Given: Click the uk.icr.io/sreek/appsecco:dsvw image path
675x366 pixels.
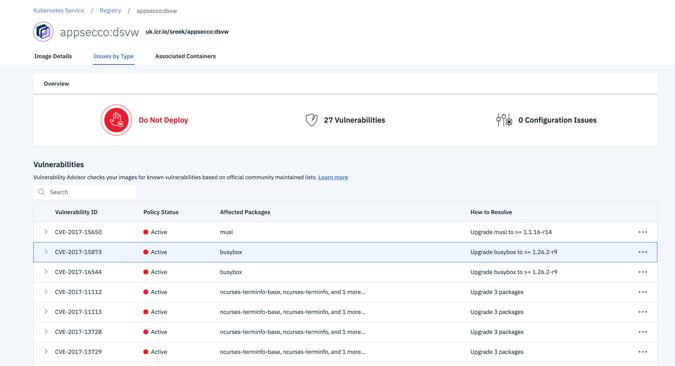Looking at the screenshot, I should pos(187,32).
